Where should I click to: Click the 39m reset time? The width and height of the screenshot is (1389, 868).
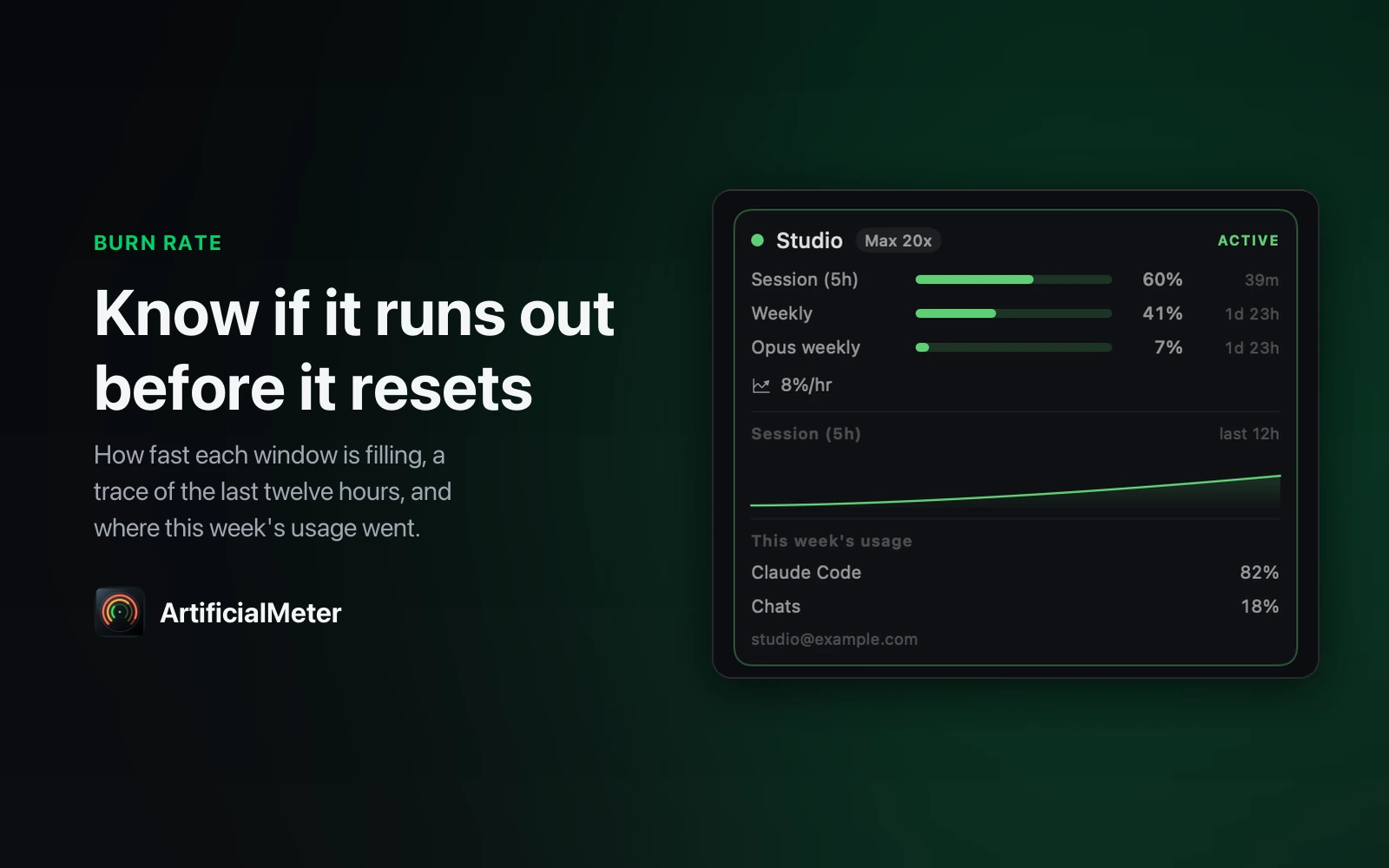(1261, 280)
